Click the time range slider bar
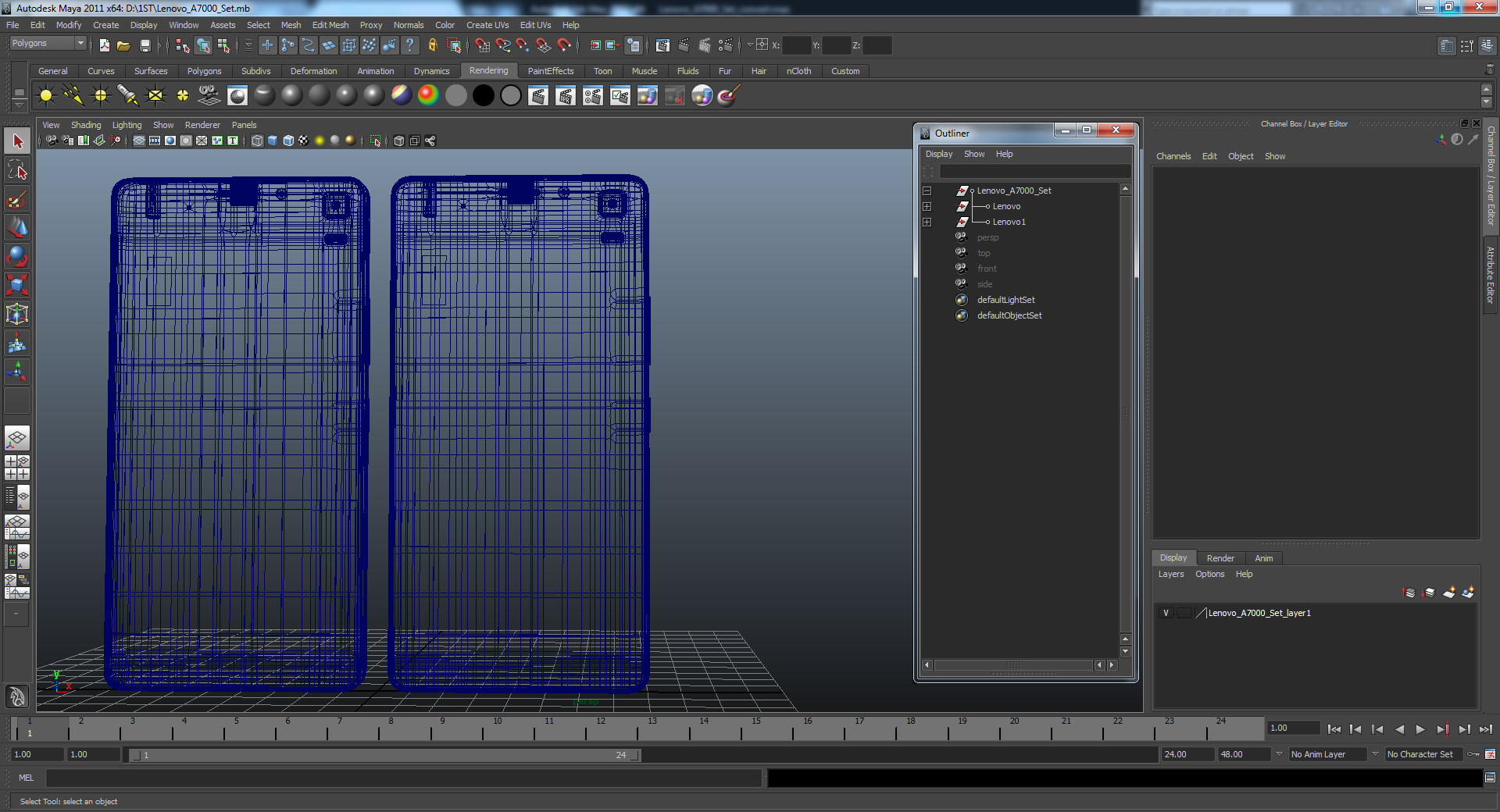Image resolution: width=1500 pixels, height=812 pixels. click(x=384, y=755)
